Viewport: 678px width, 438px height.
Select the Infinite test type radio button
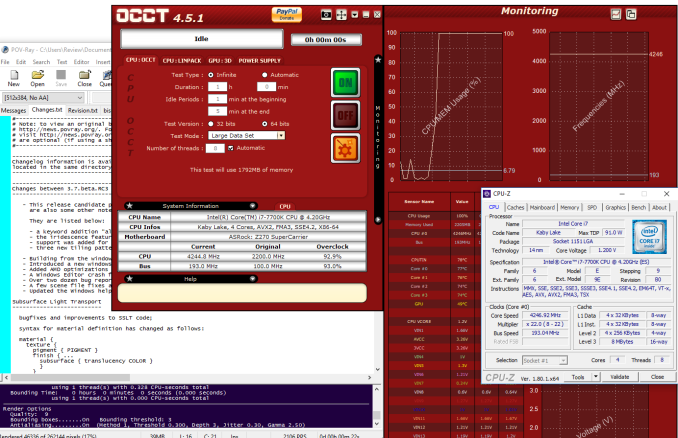pyautogui.click(x=211, y=75)
